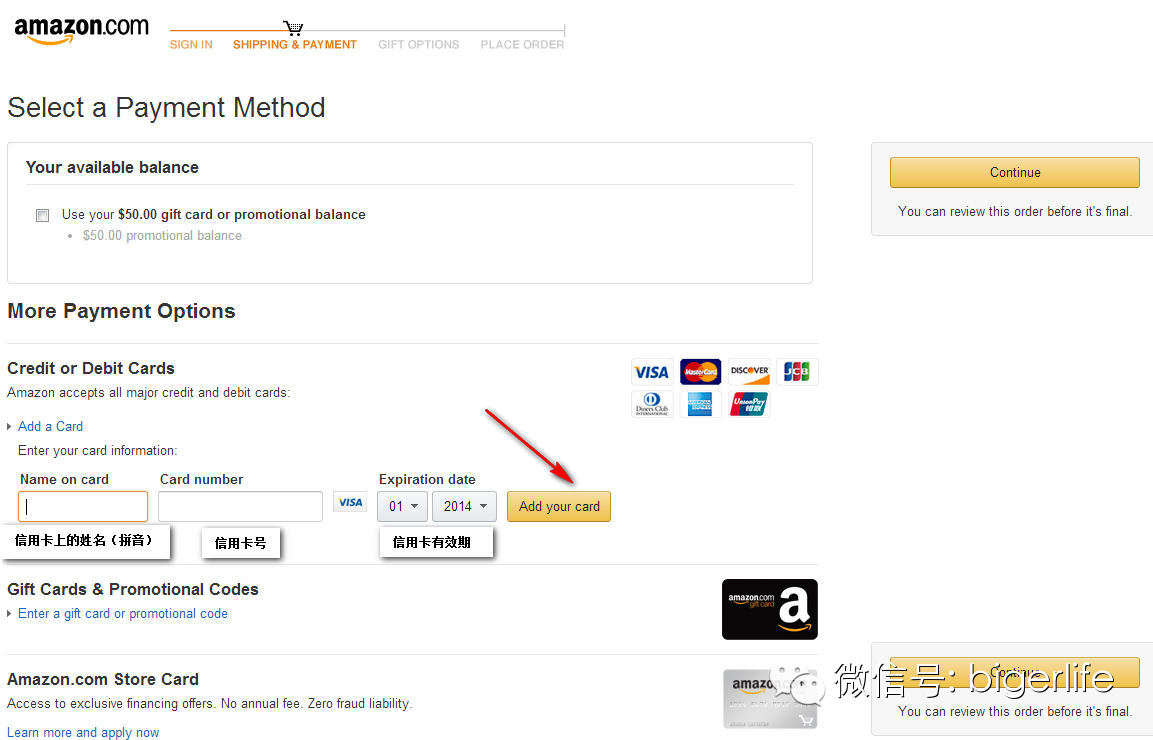Go to the SIGN IN step
The image size is (1153, 740).
[x=191, y=45]
